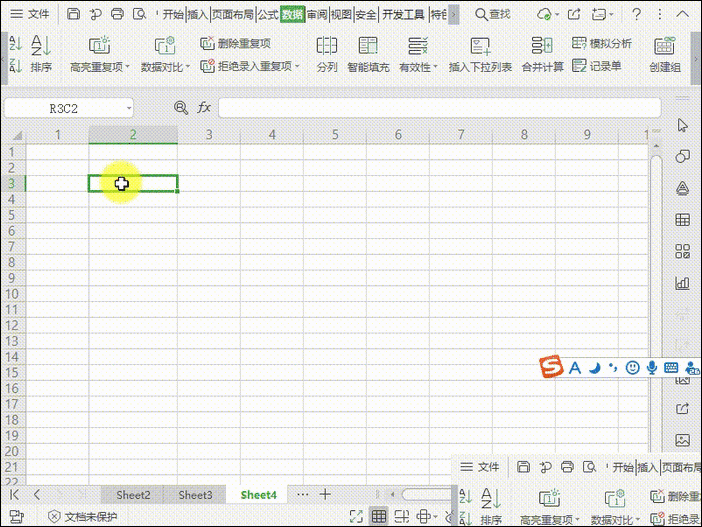This screenshot has width=702, height=527.
Task: Switch to the Sheet2 tab
Action: tap(133, 495)
